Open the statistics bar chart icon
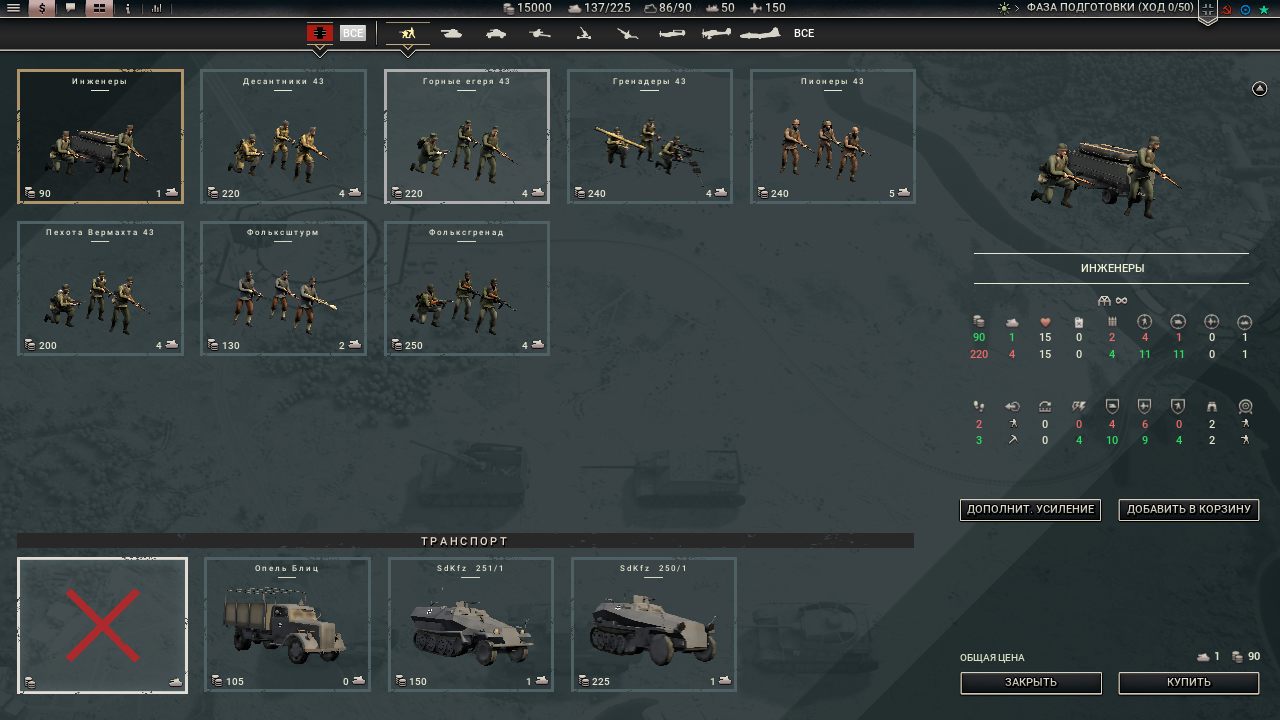This screenshot has height=720, width=1280. coord(157,8)
